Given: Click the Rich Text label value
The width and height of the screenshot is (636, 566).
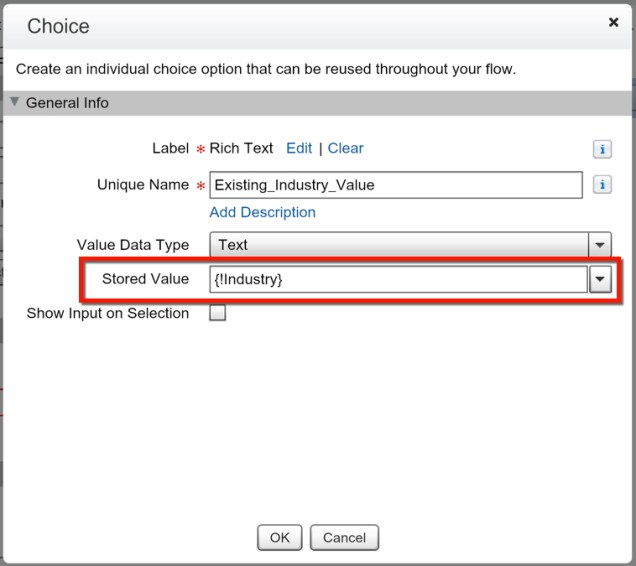Looking at the screenshot, I should tap(241, 148).
